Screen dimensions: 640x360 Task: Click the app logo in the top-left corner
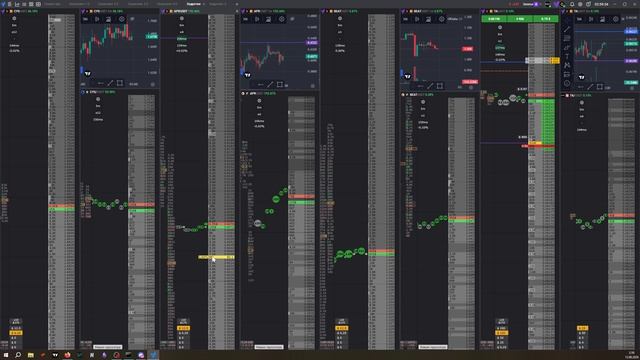4,4
